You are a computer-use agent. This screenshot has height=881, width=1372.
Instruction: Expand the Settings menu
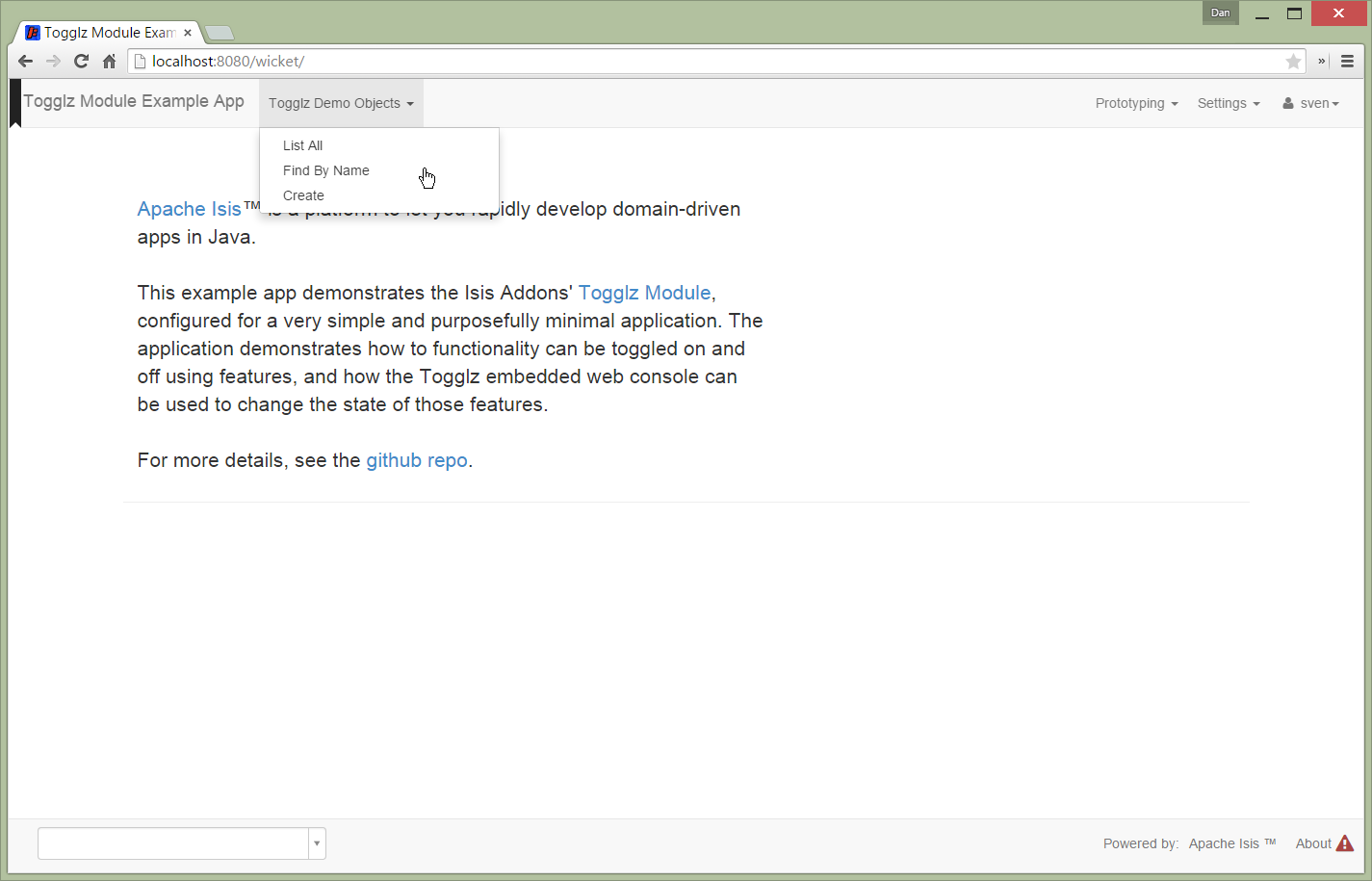click(x=1229, y=103)
